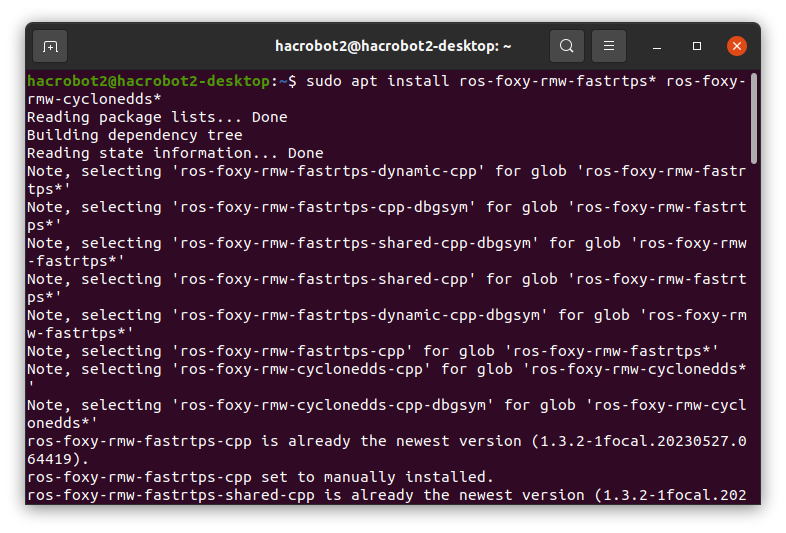786x533 pixels.
Task: Click the window title hacrobot2@hacrobot2-desktop
Action: pos(393,46)
